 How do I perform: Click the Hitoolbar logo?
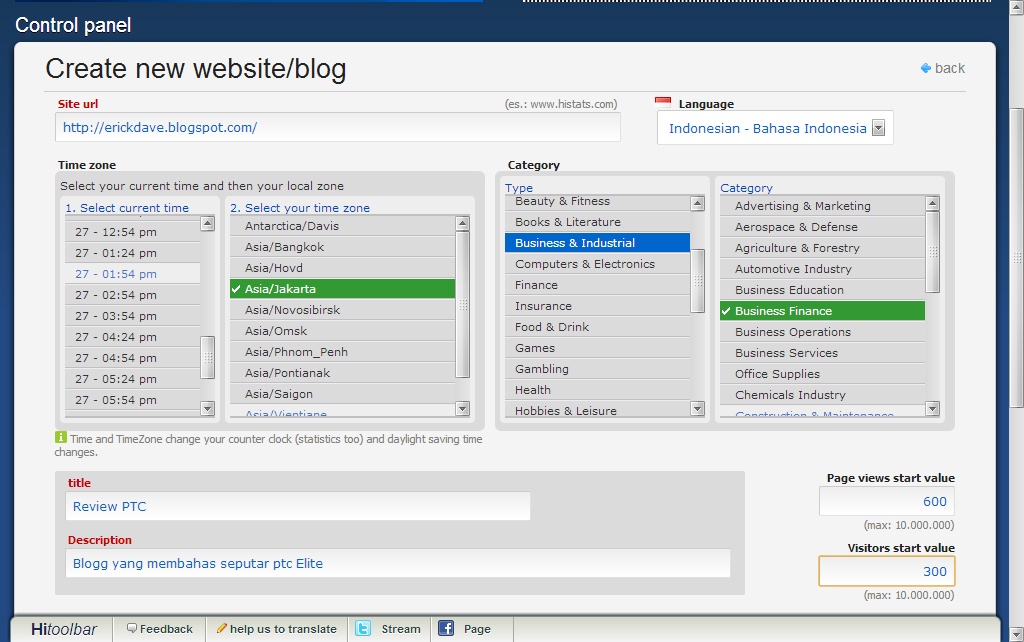coord(64,629)
